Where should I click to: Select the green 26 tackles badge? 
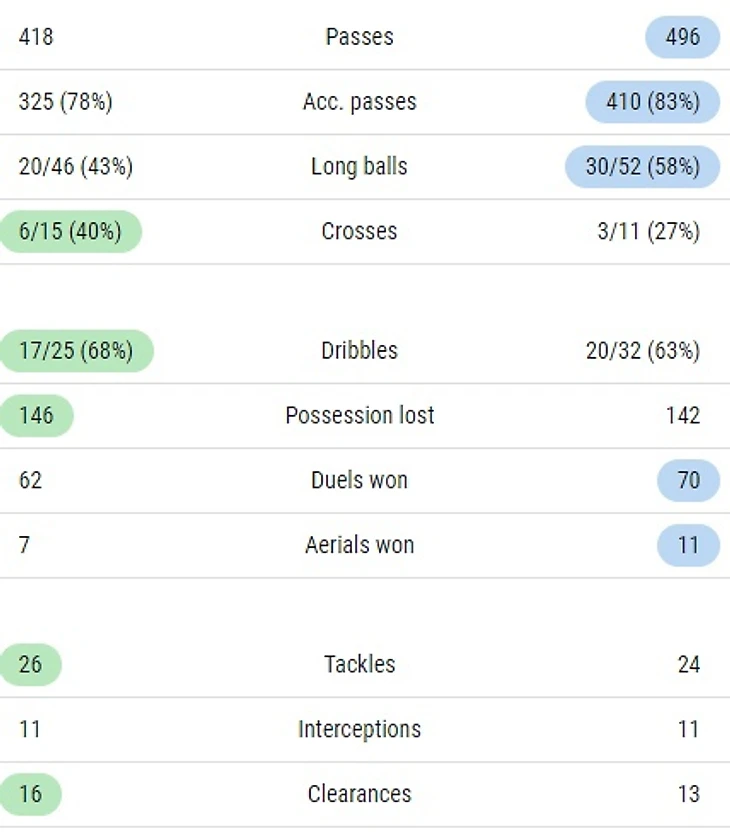point(31,665)
